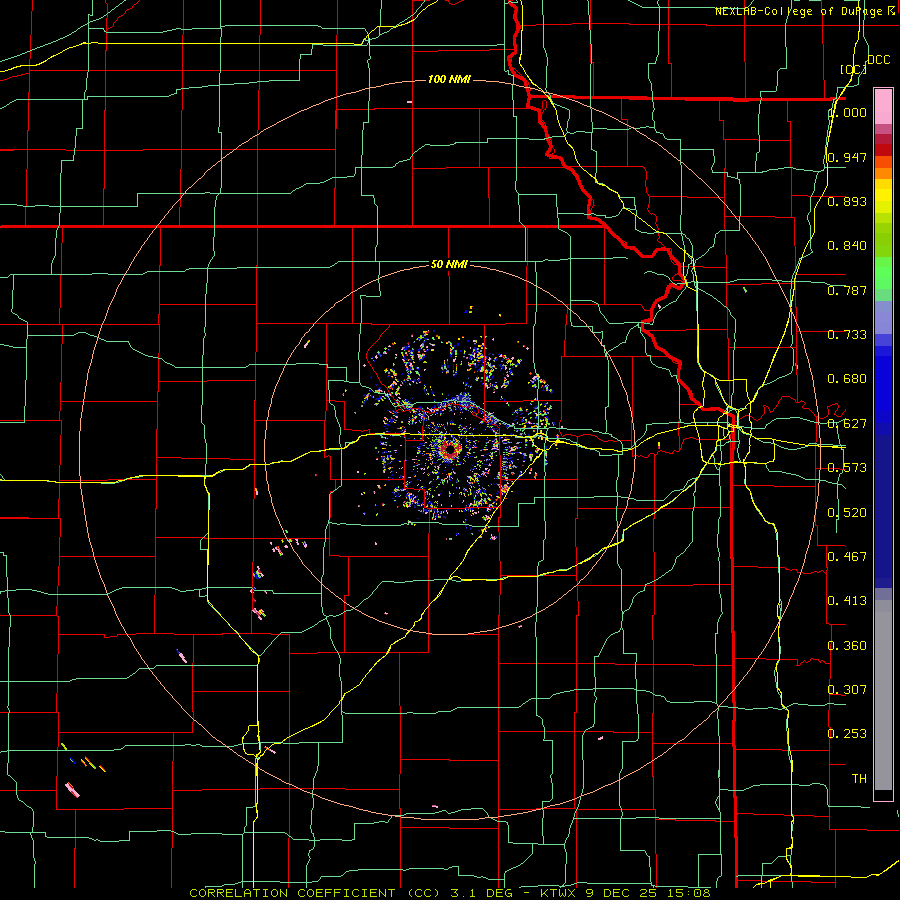This screenshot has width=900, height=900.
Task: Click the 0.413 color scale value
Action: (847, 600)
